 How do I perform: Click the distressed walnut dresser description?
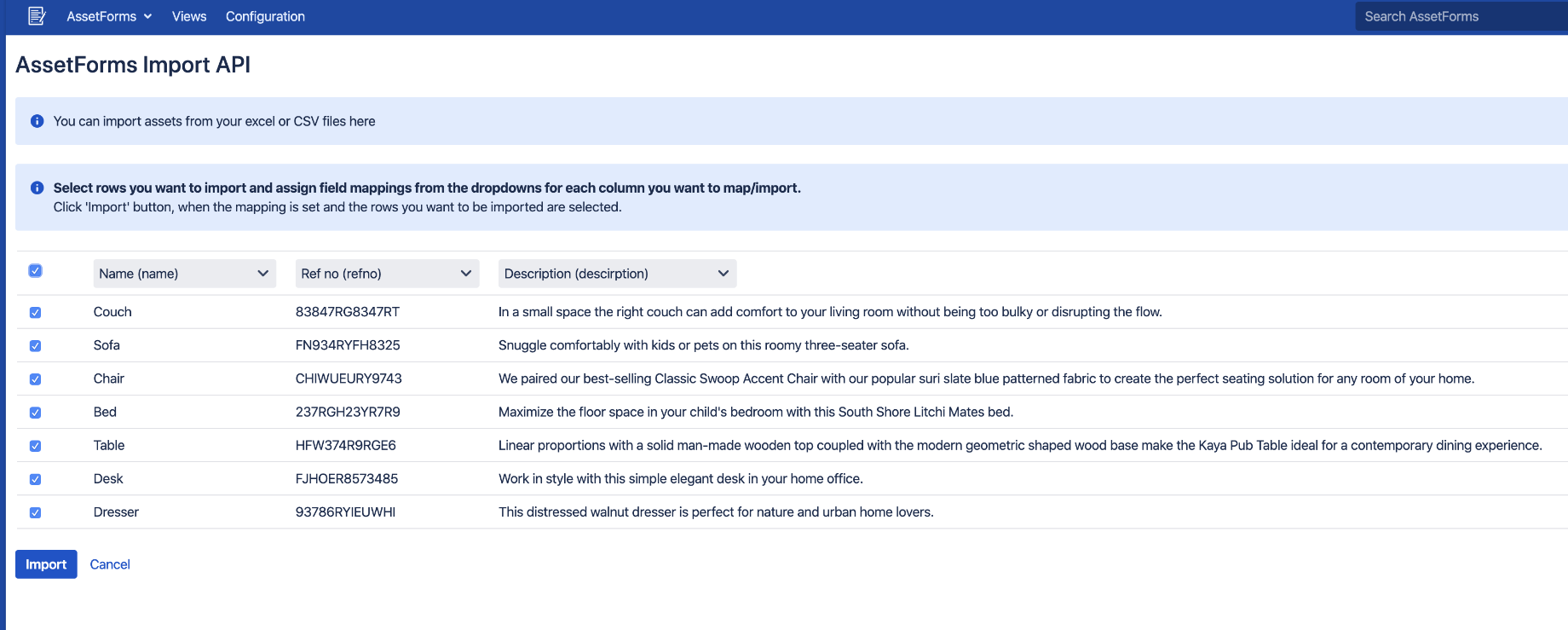point(716,512)
